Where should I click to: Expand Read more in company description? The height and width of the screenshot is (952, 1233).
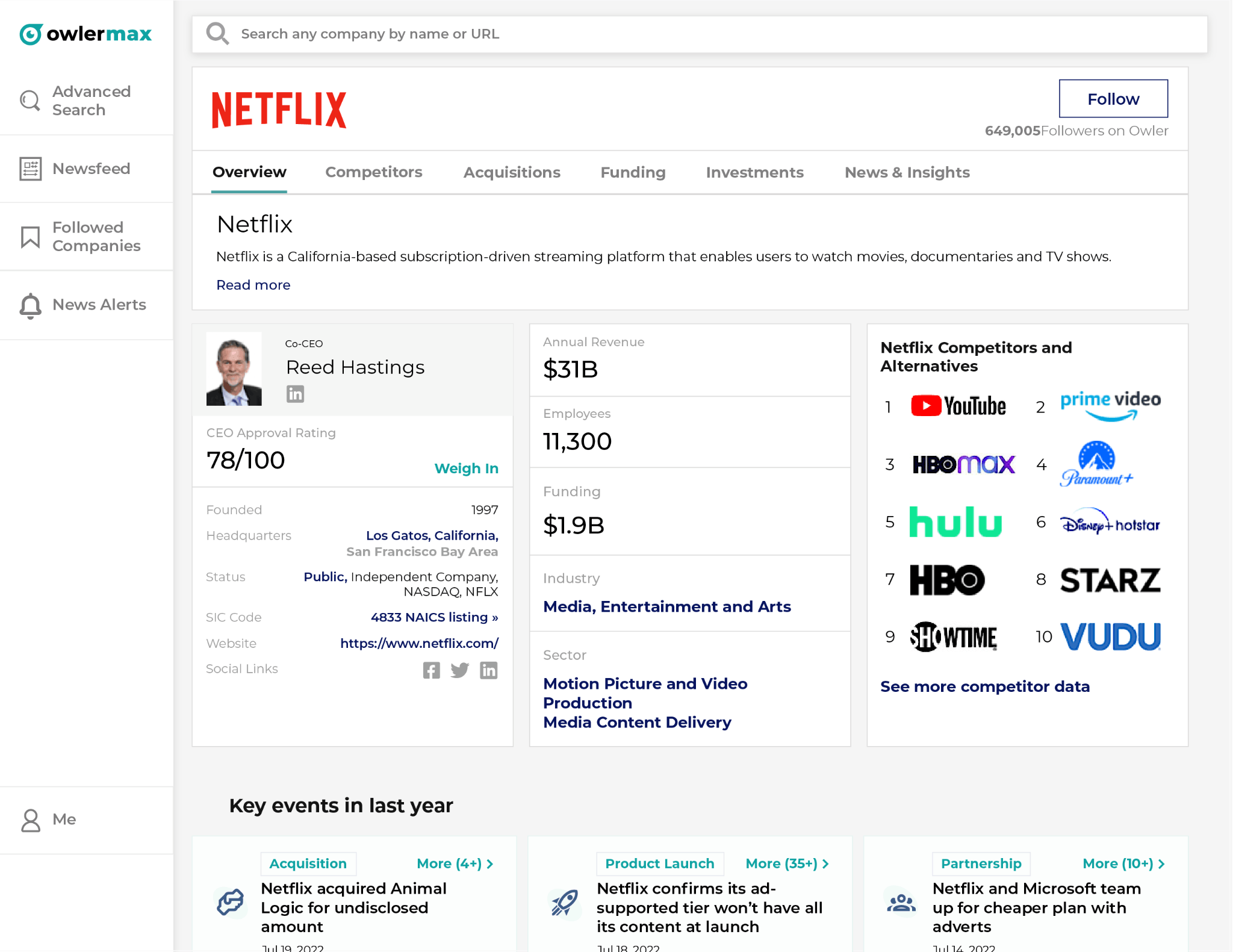(x=253, y=284)
